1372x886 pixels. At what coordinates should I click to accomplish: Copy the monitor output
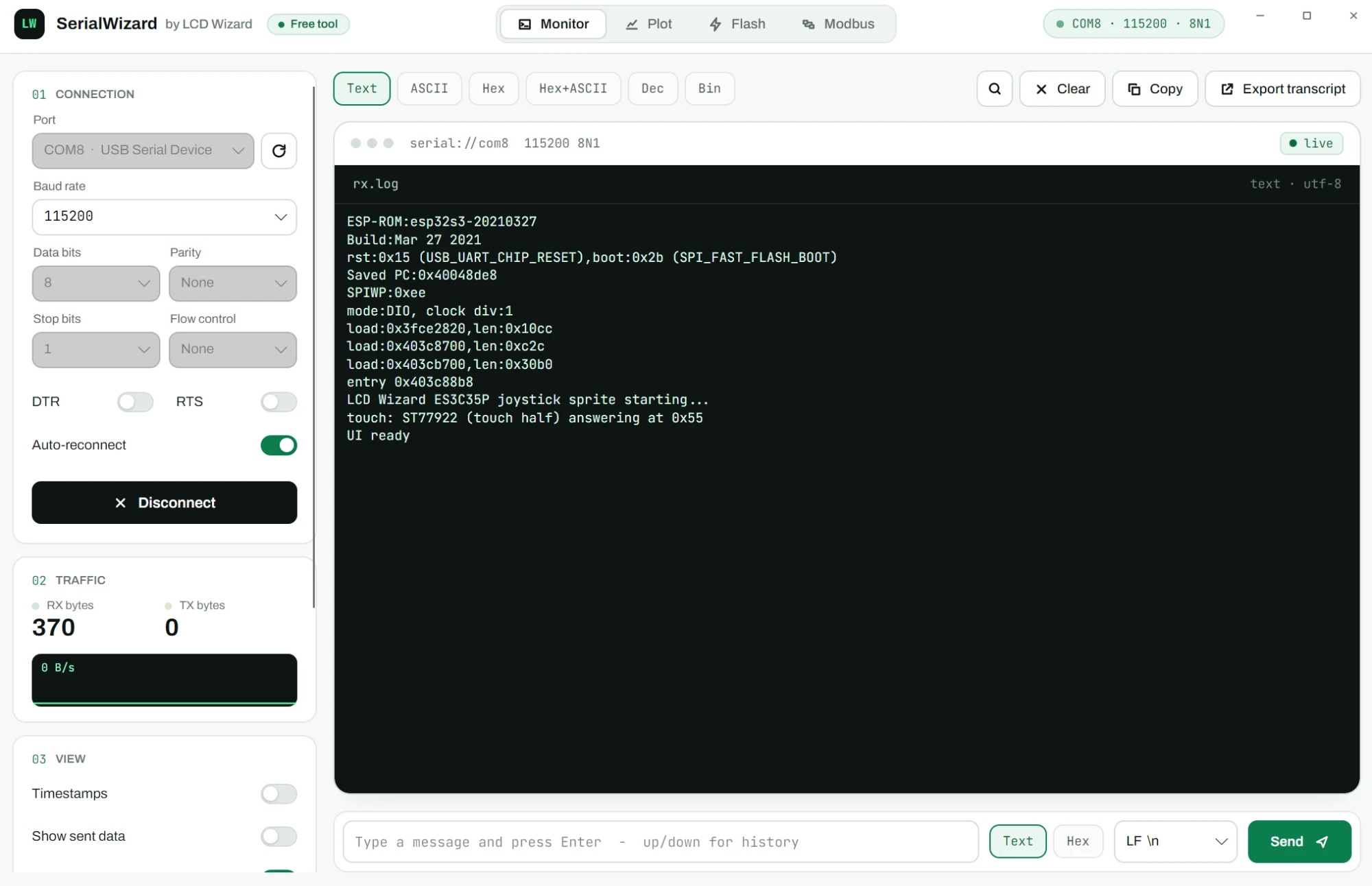pyautogui.click(x=1155, y=88)
